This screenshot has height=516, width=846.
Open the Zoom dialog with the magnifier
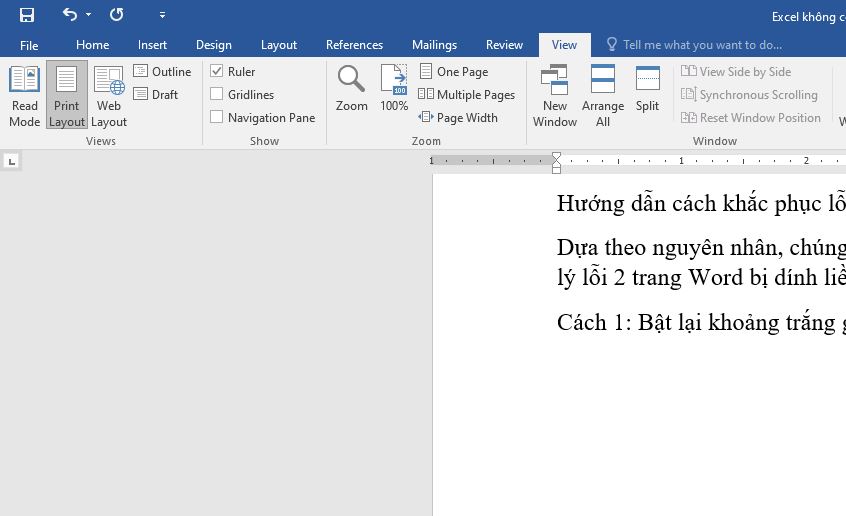pyautogui.click(x=351, y=89)
